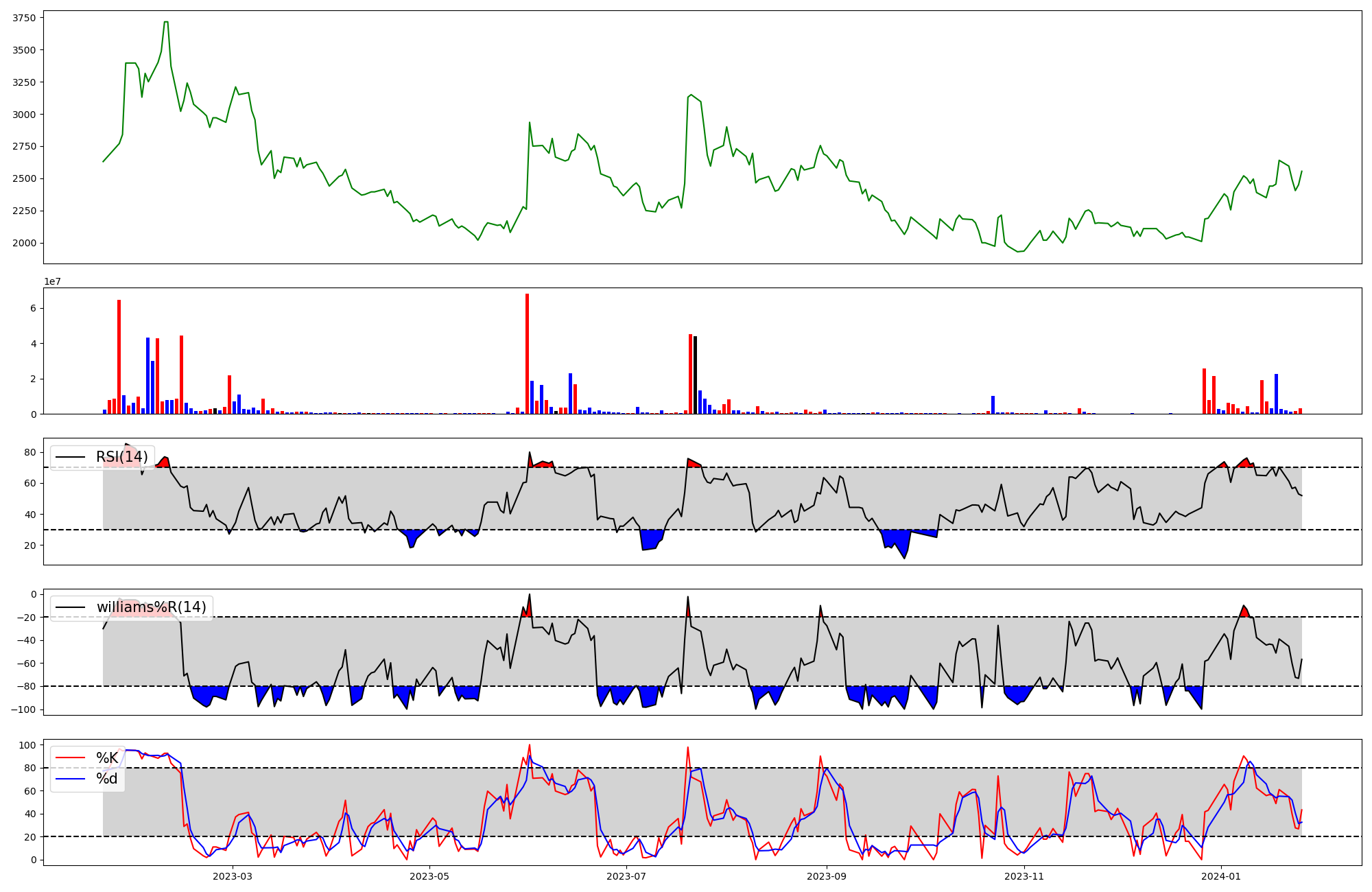The image size is (1372, 892).
Task: Click the %d legend text
Action: click(107, 779)
